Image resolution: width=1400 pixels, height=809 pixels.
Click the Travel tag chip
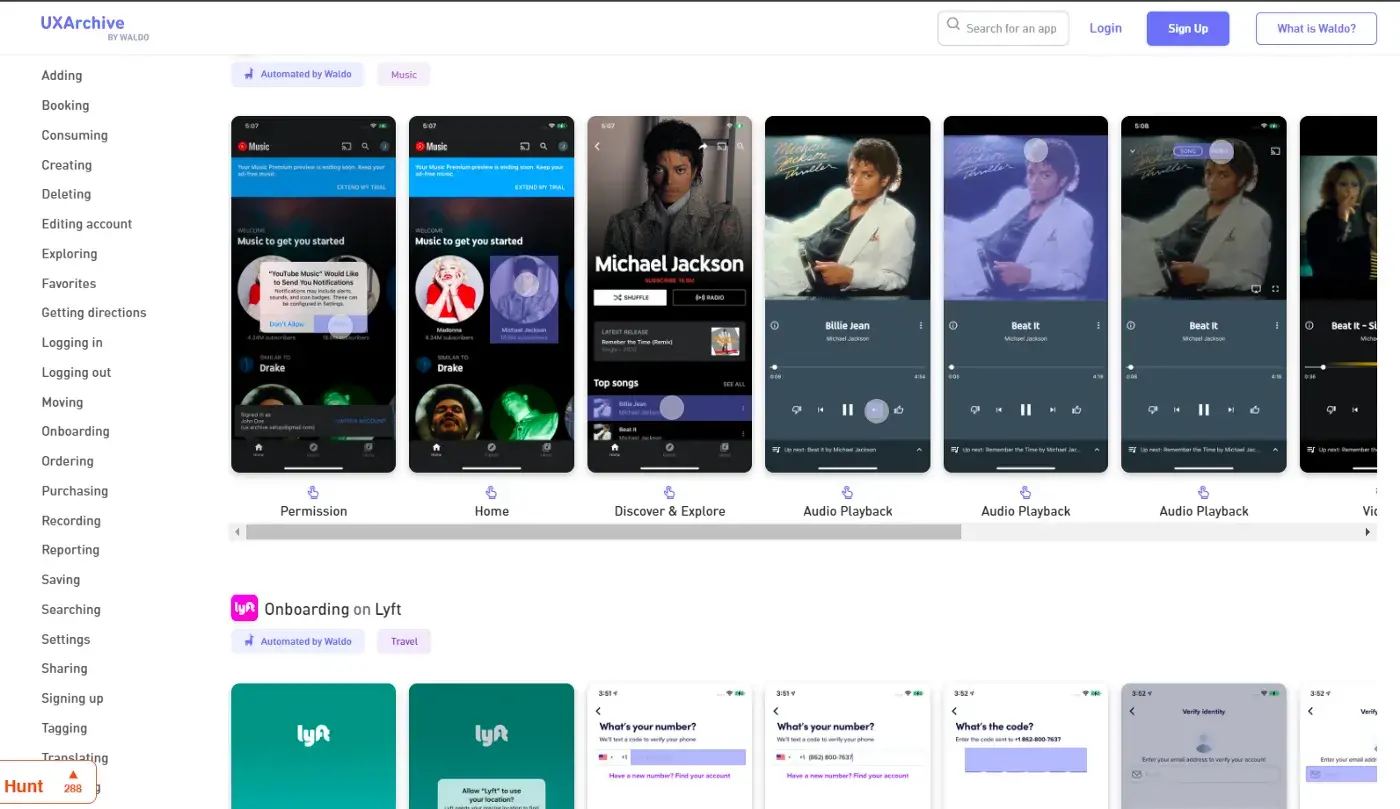point(404,641)
